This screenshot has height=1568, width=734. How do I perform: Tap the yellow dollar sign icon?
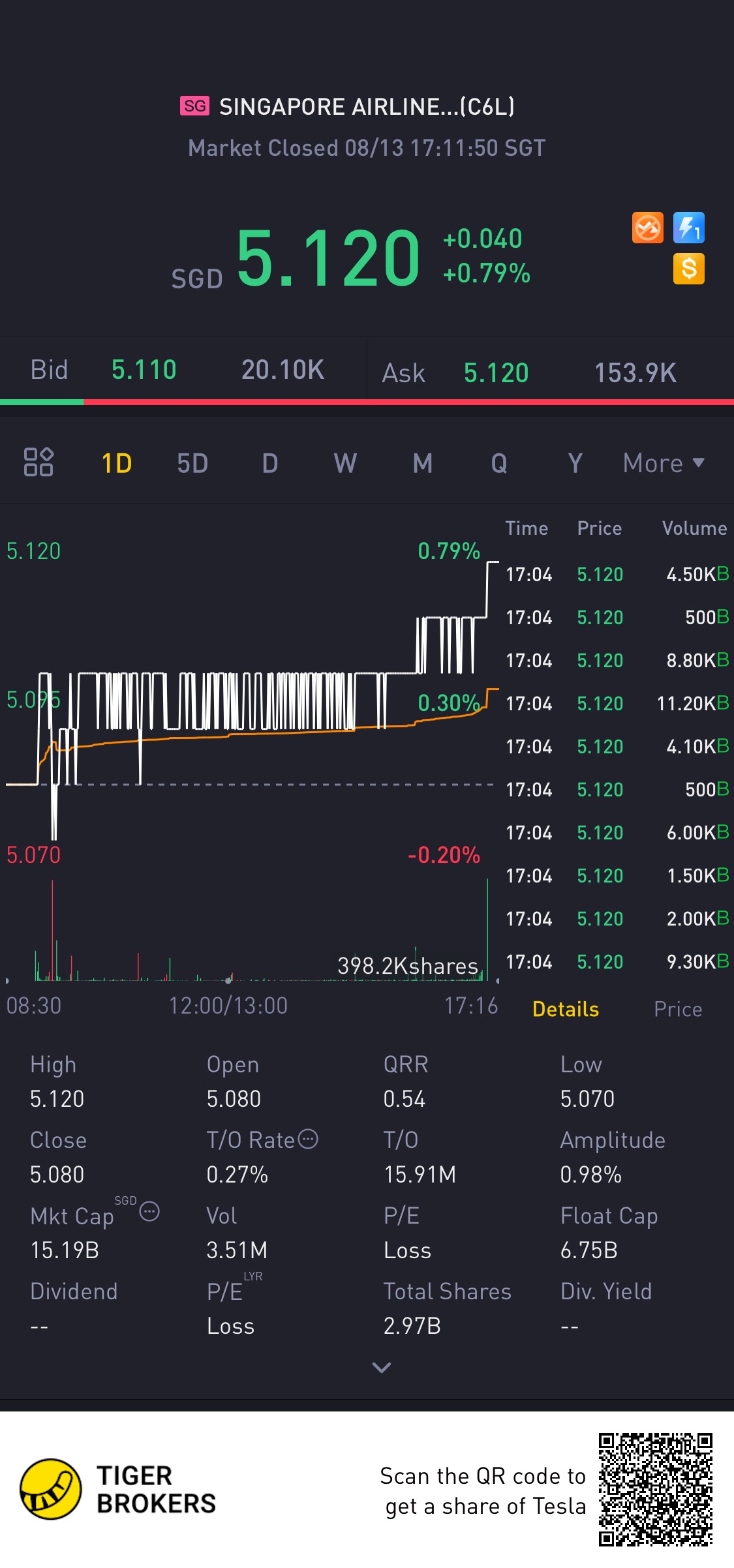tap(688, 269)
